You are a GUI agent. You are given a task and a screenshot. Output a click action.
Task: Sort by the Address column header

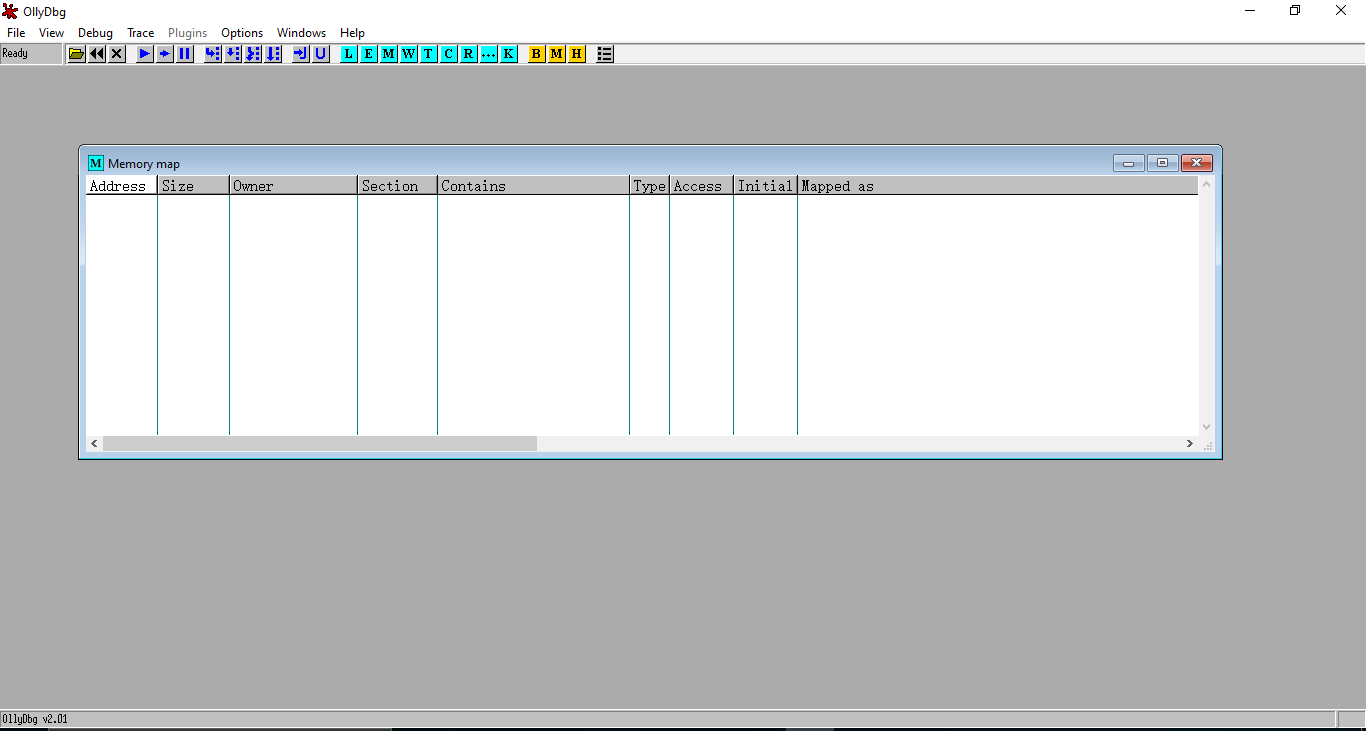coord(121,186)
